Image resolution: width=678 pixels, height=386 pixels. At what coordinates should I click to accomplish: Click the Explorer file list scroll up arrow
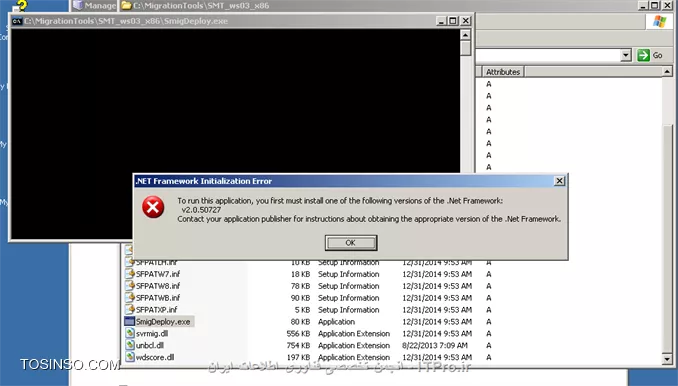pos(667,72)
